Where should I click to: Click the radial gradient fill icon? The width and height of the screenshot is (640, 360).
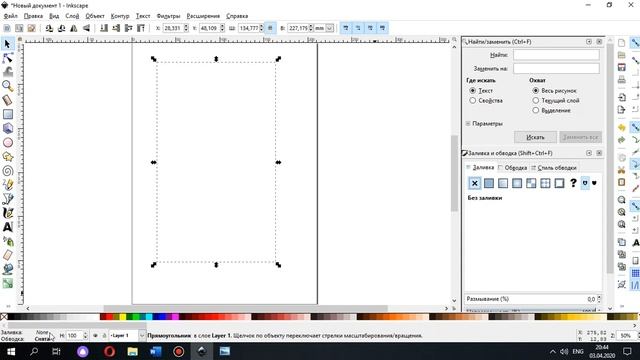[x=517, y=183]
